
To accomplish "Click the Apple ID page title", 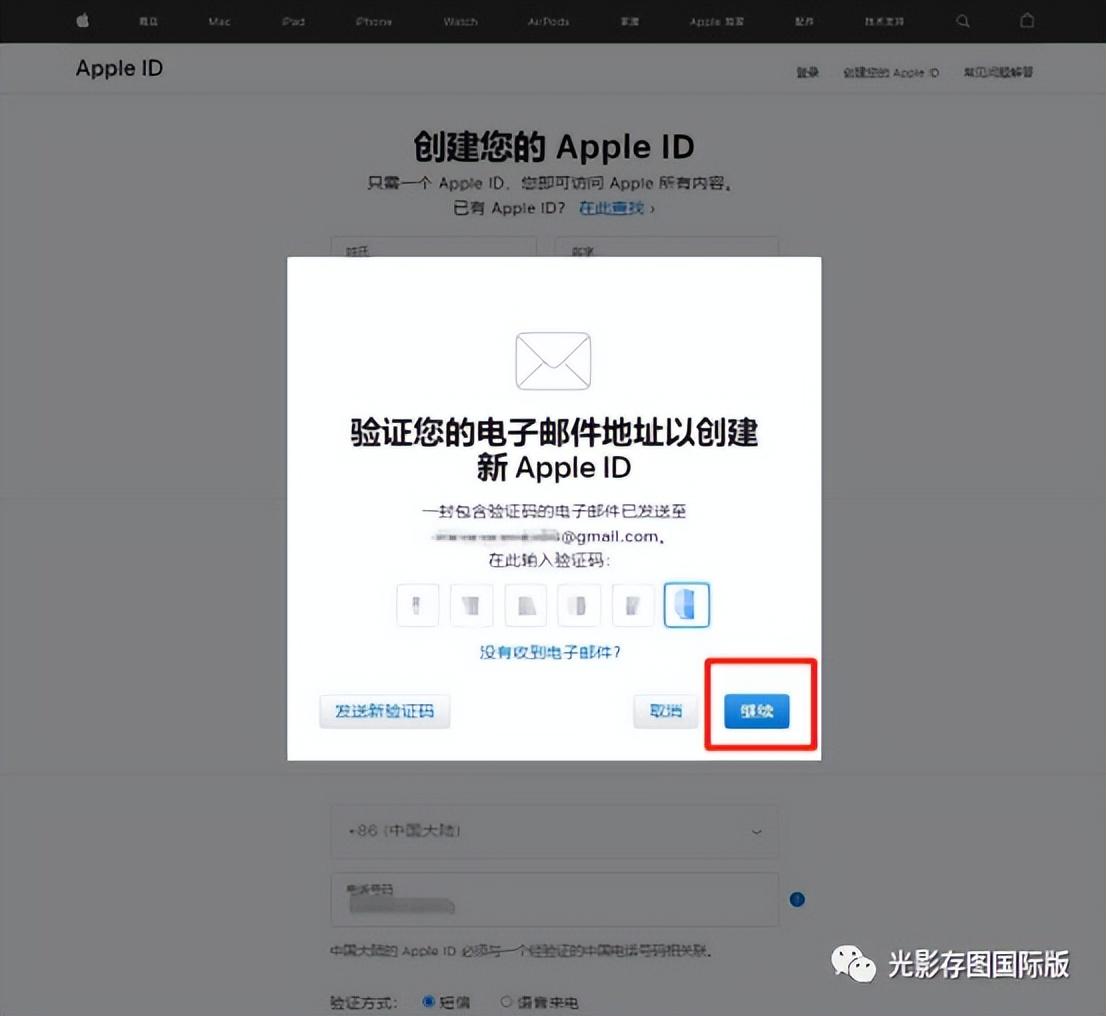I will point(119,68).
